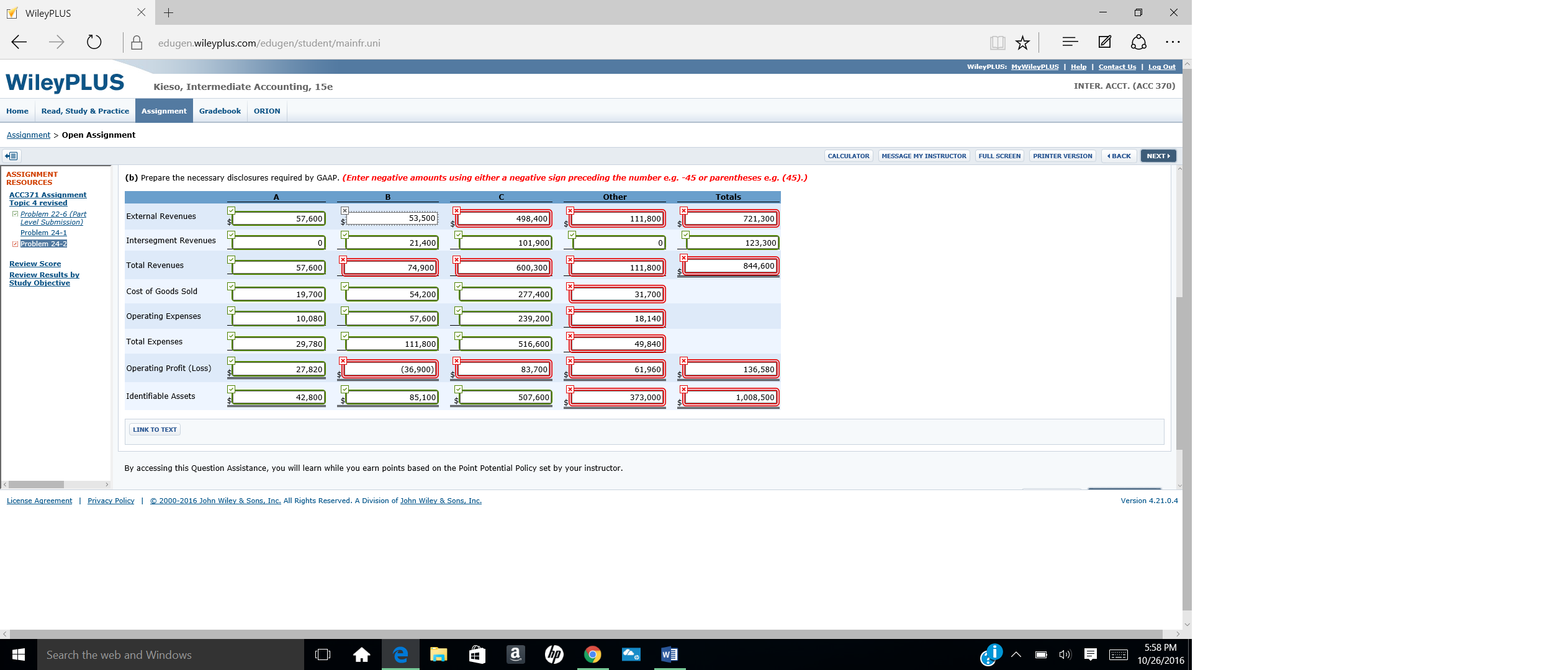Switch to the Gradebook tab
1568x670 pixels.
point(220,111)
